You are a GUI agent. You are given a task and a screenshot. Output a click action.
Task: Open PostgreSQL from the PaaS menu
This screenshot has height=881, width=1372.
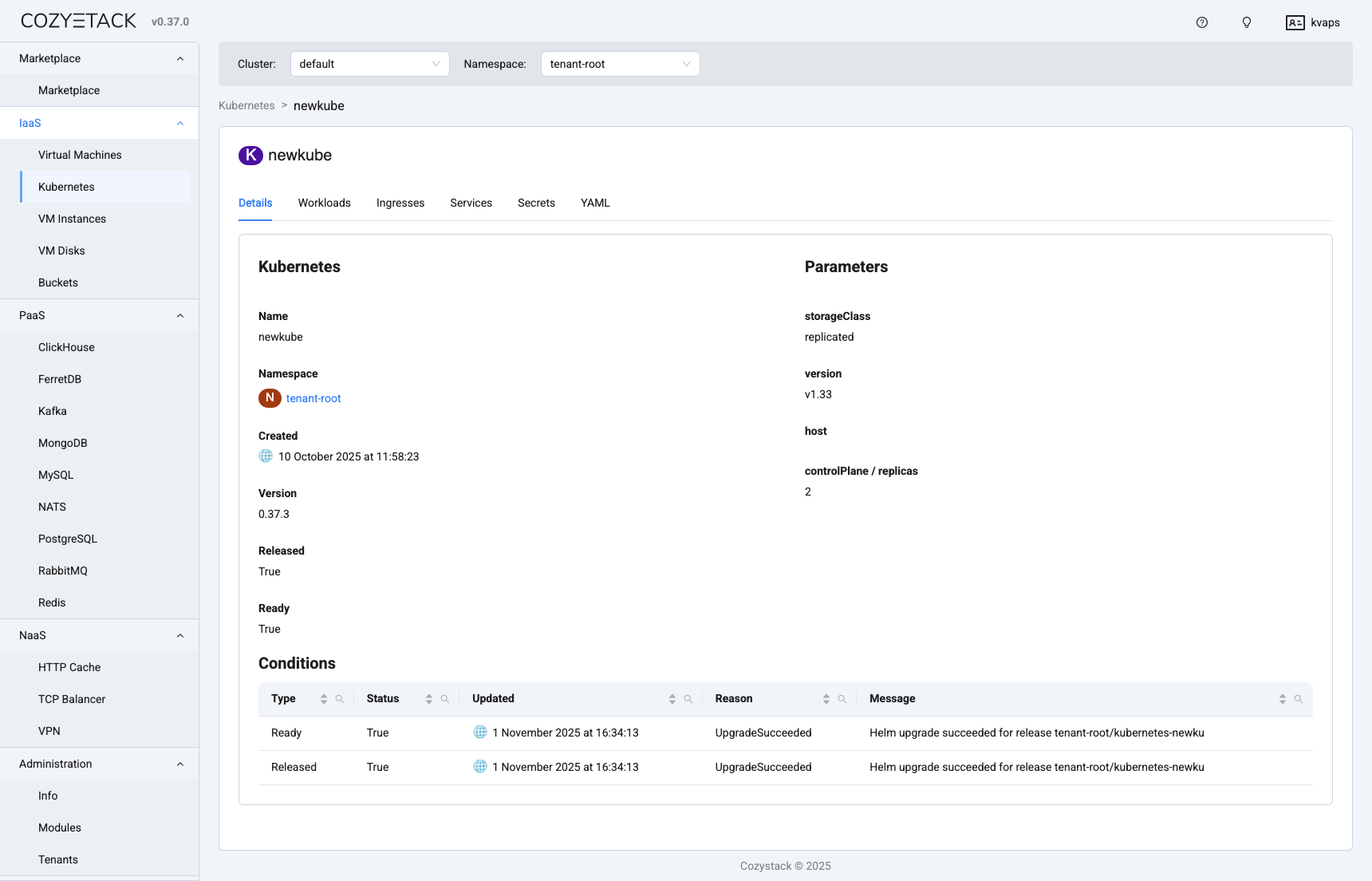coord(68,539)
